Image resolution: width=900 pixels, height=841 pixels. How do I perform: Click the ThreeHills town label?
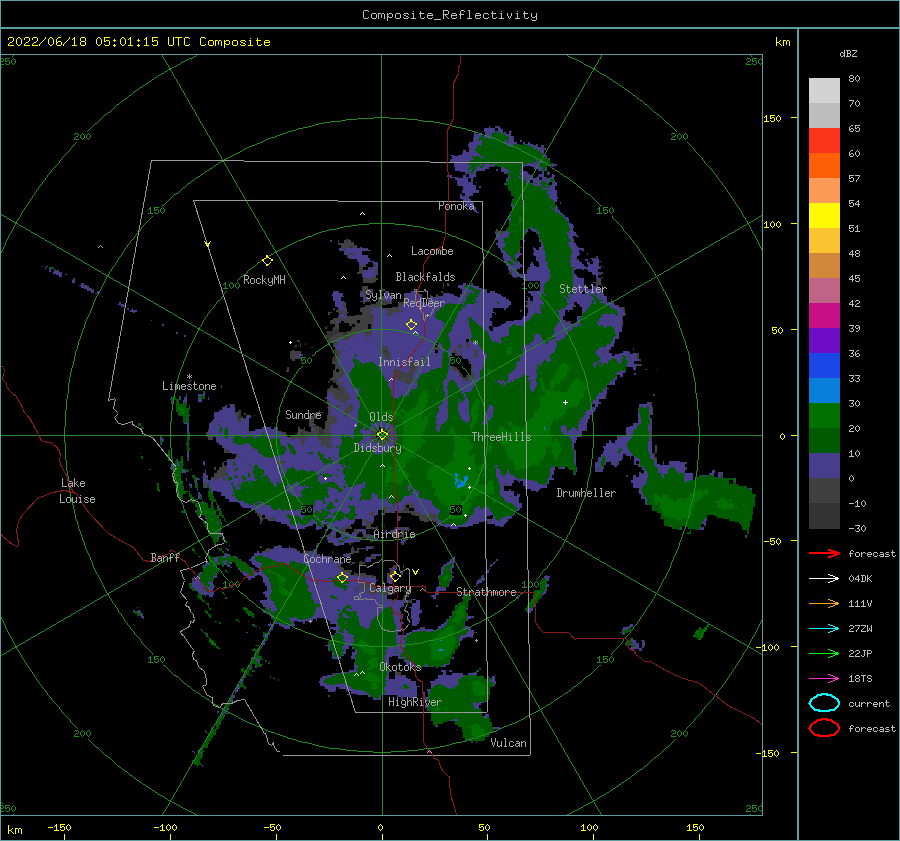click(x=501, y=437)
